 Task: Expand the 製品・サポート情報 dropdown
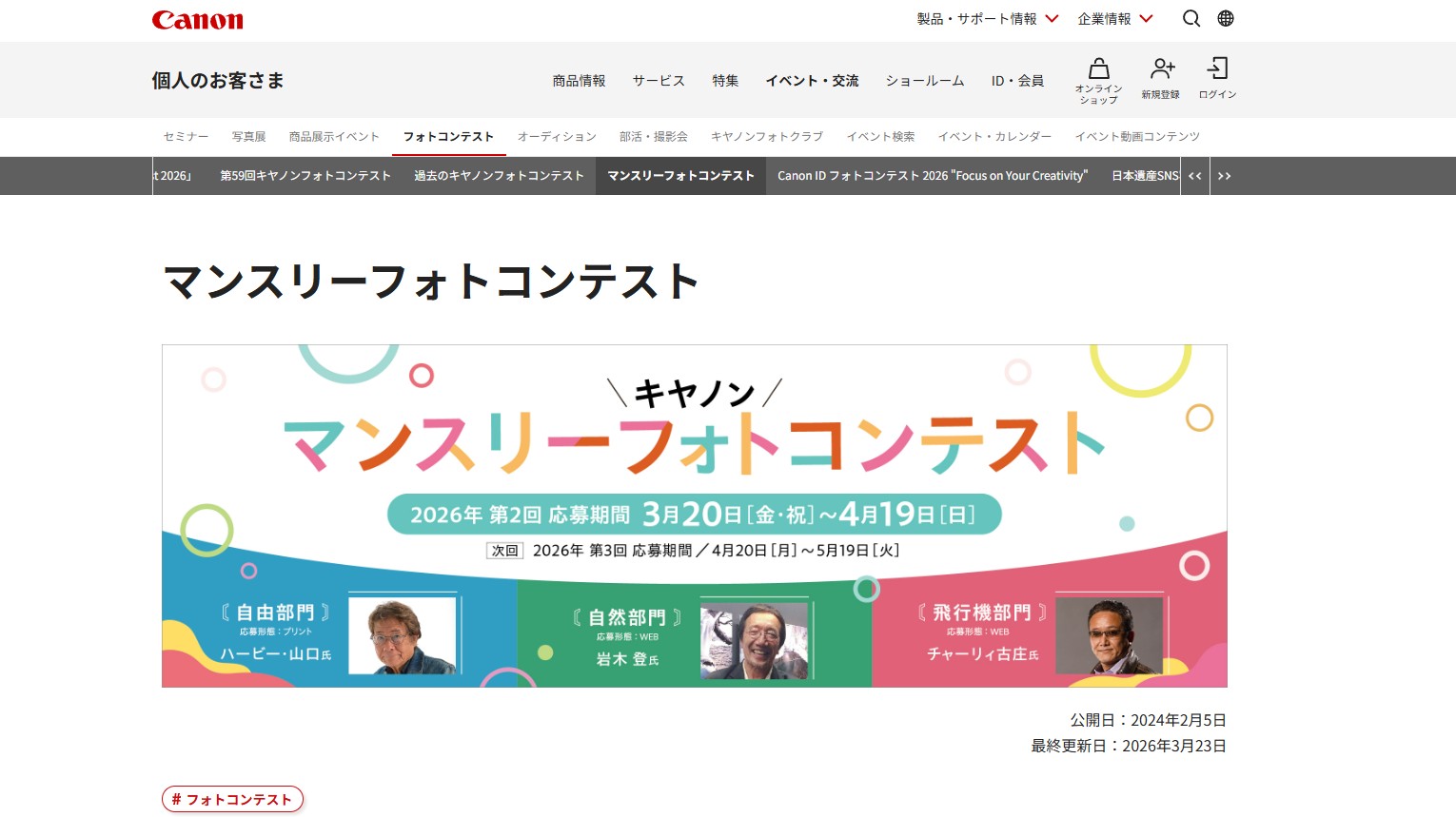pyautogui.click(x=987, y=19)
